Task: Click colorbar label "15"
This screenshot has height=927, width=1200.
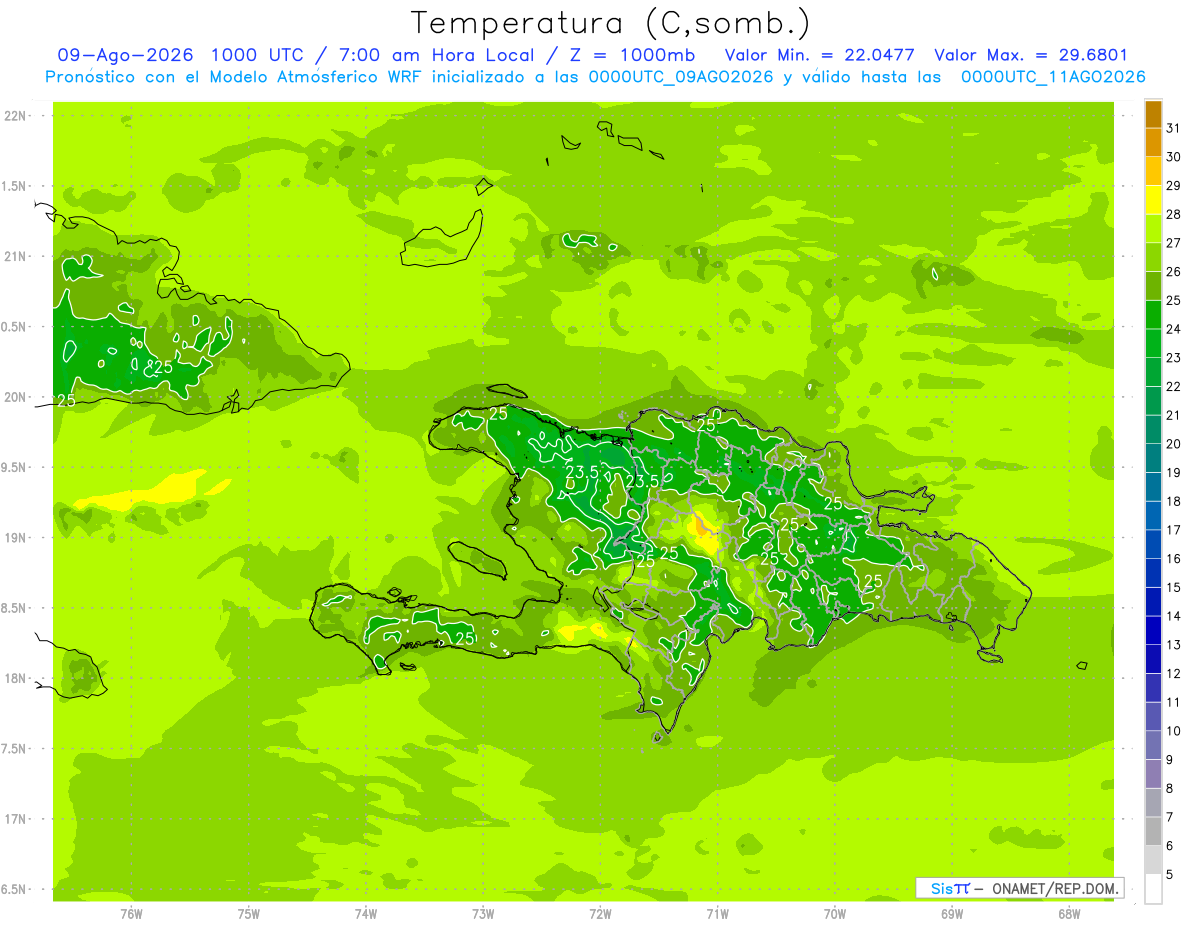Action: point(1173,588)
